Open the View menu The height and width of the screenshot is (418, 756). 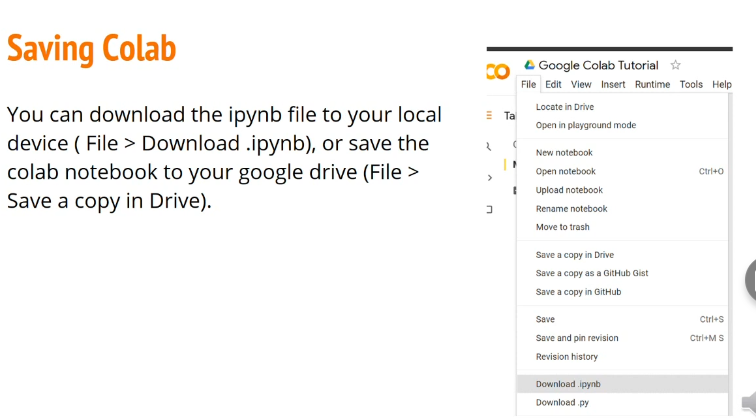(581, 84)
